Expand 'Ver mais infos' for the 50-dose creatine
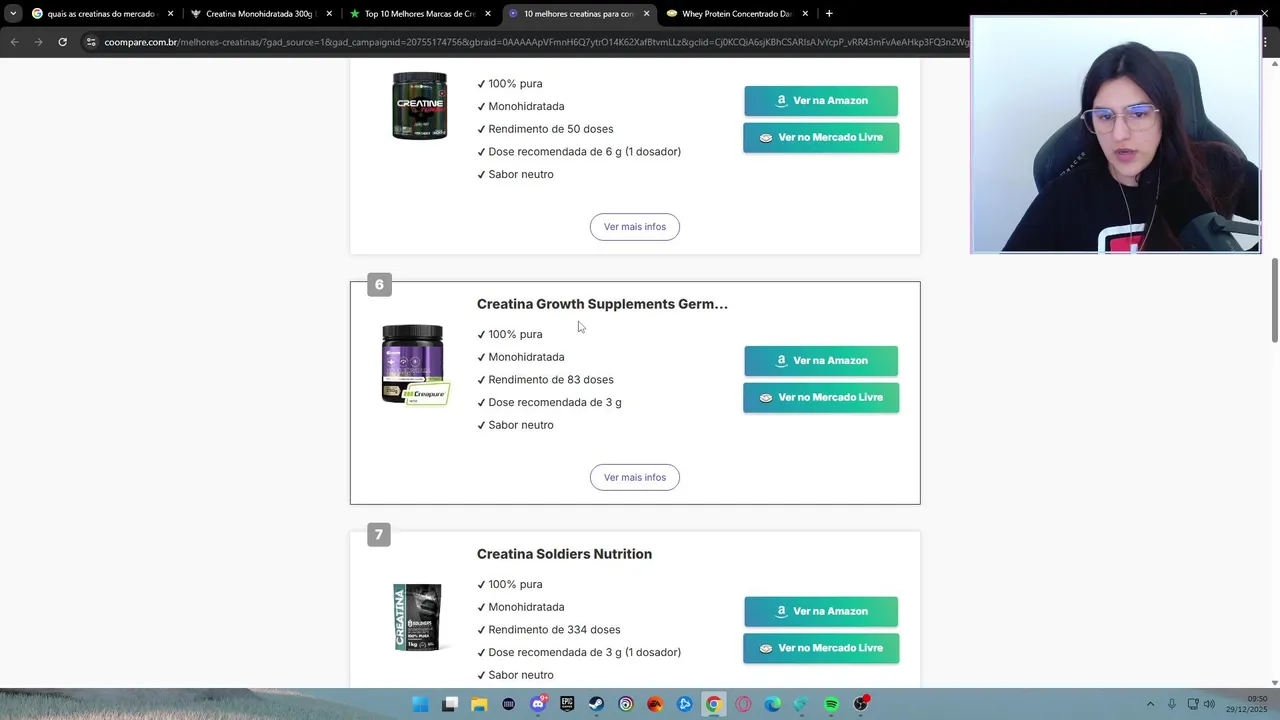Viewport: 1280px width, 720px height. point(635,227)
